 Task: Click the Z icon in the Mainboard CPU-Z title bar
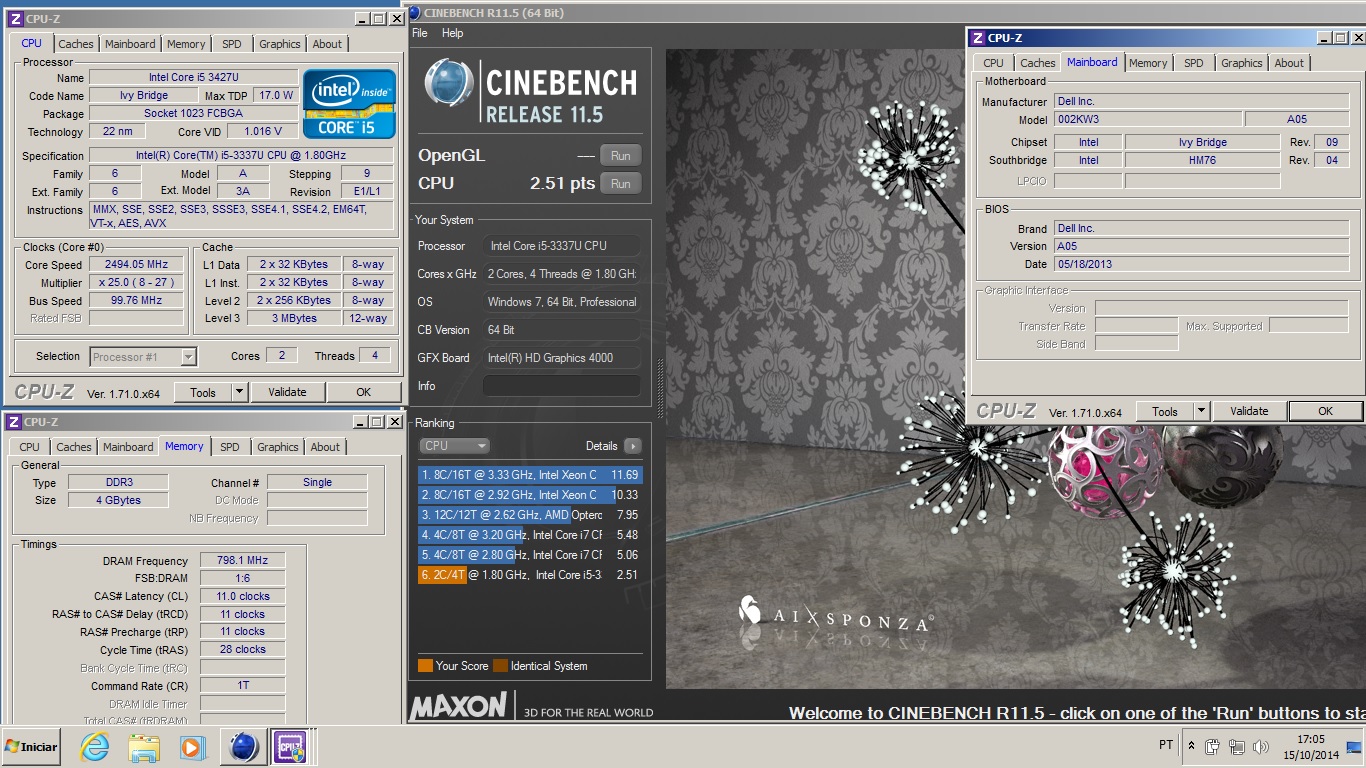[978, 38]
